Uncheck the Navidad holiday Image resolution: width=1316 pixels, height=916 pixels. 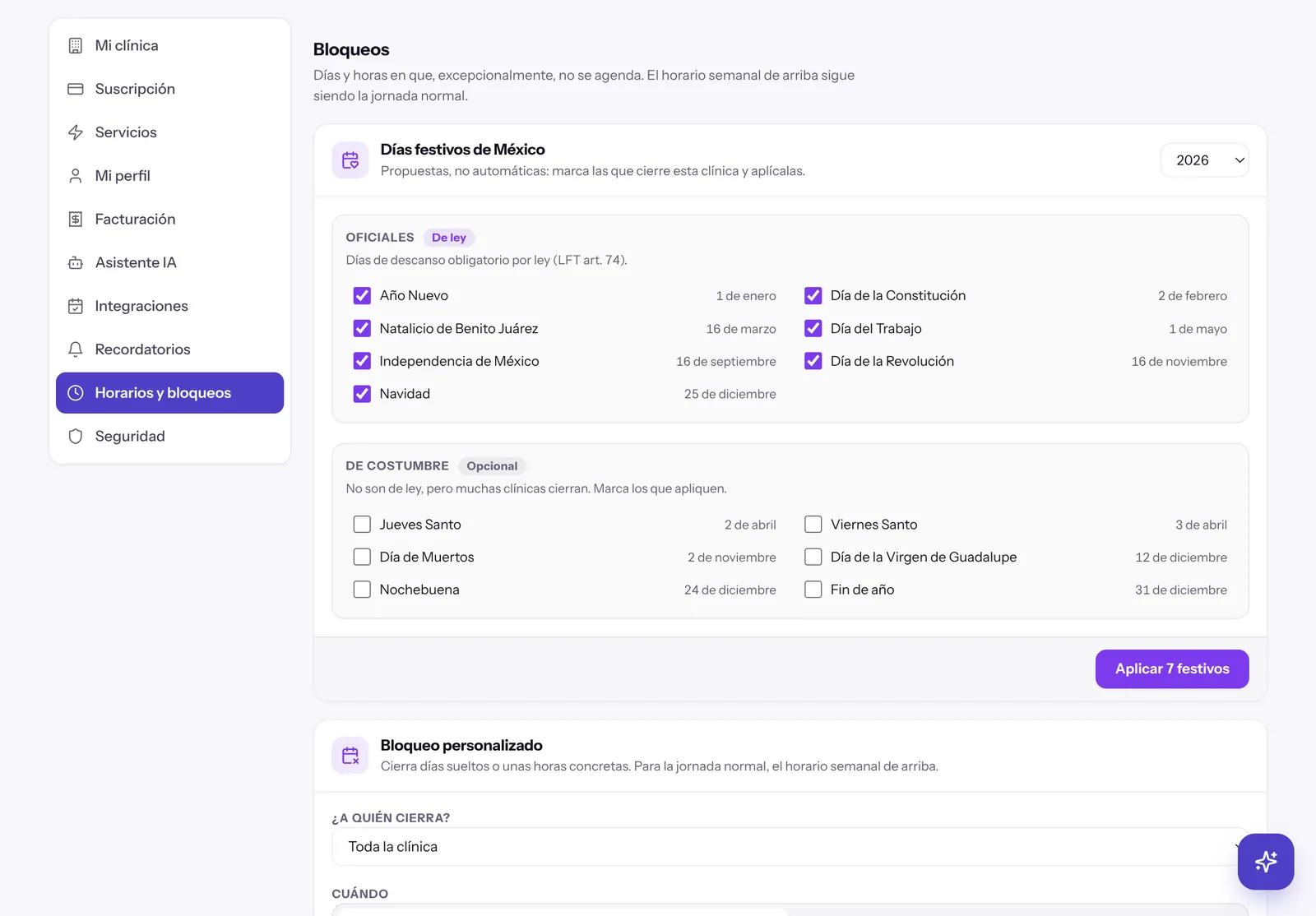pos(362,394)
